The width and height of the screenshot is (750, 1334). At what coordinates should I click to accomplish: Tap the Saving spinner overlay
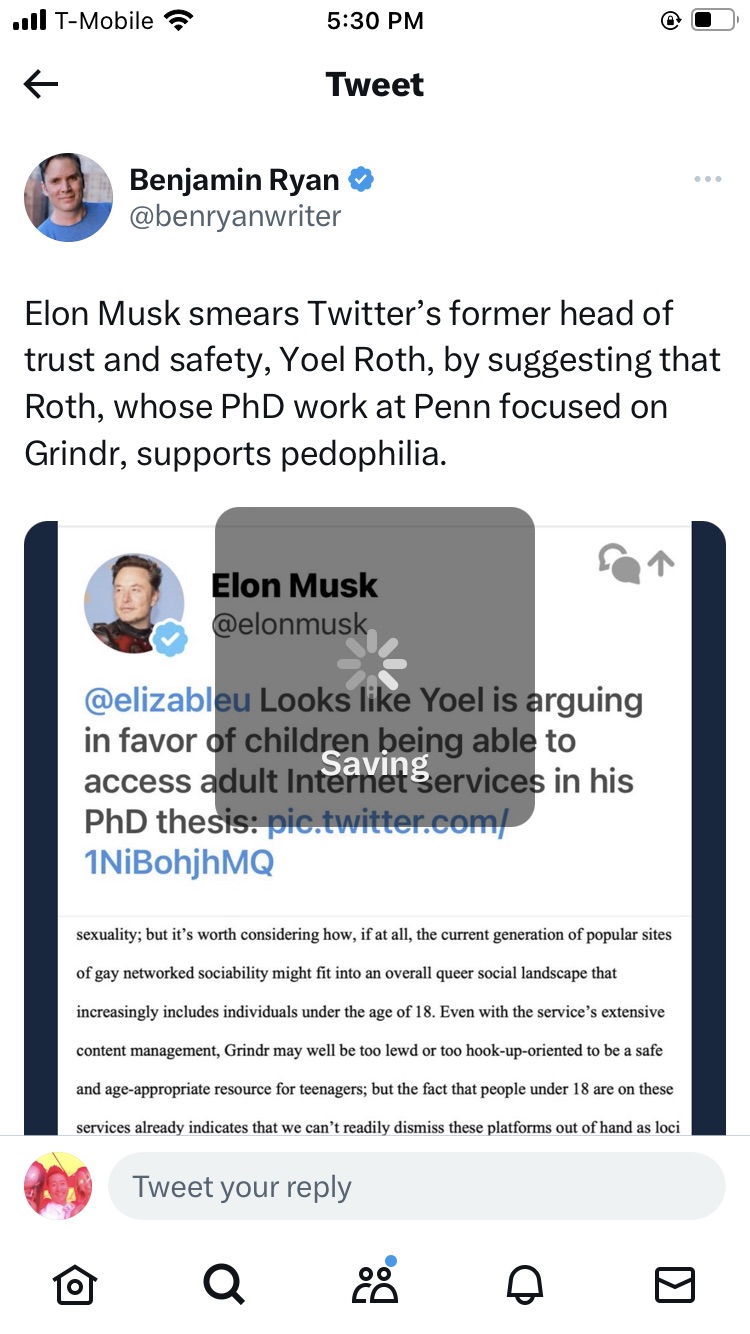(374, 665)
